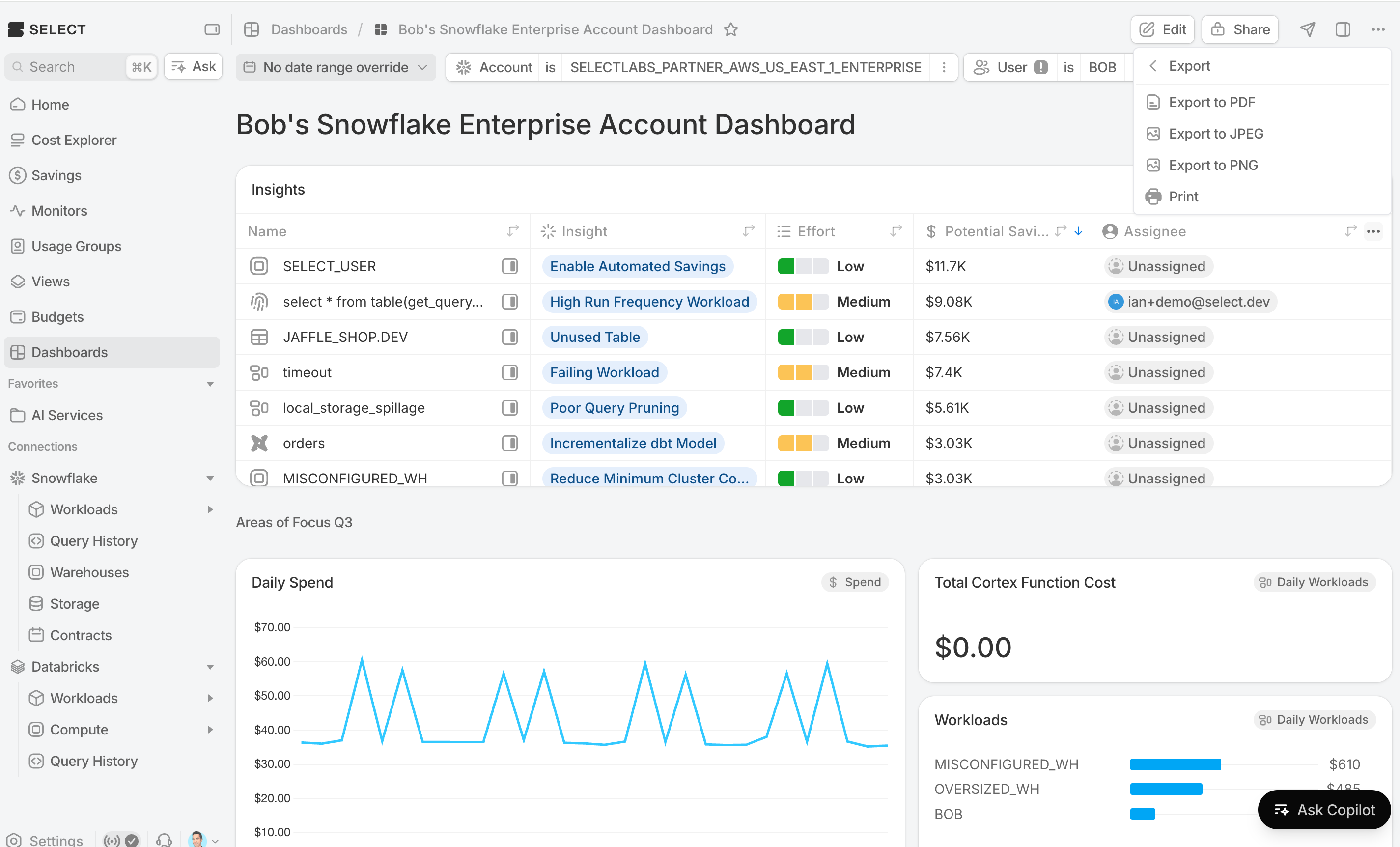Image resolution: width=1400 pixels, height=847 pixels.
Task: Click the headset support icon
Action: [x=164, y=840]
